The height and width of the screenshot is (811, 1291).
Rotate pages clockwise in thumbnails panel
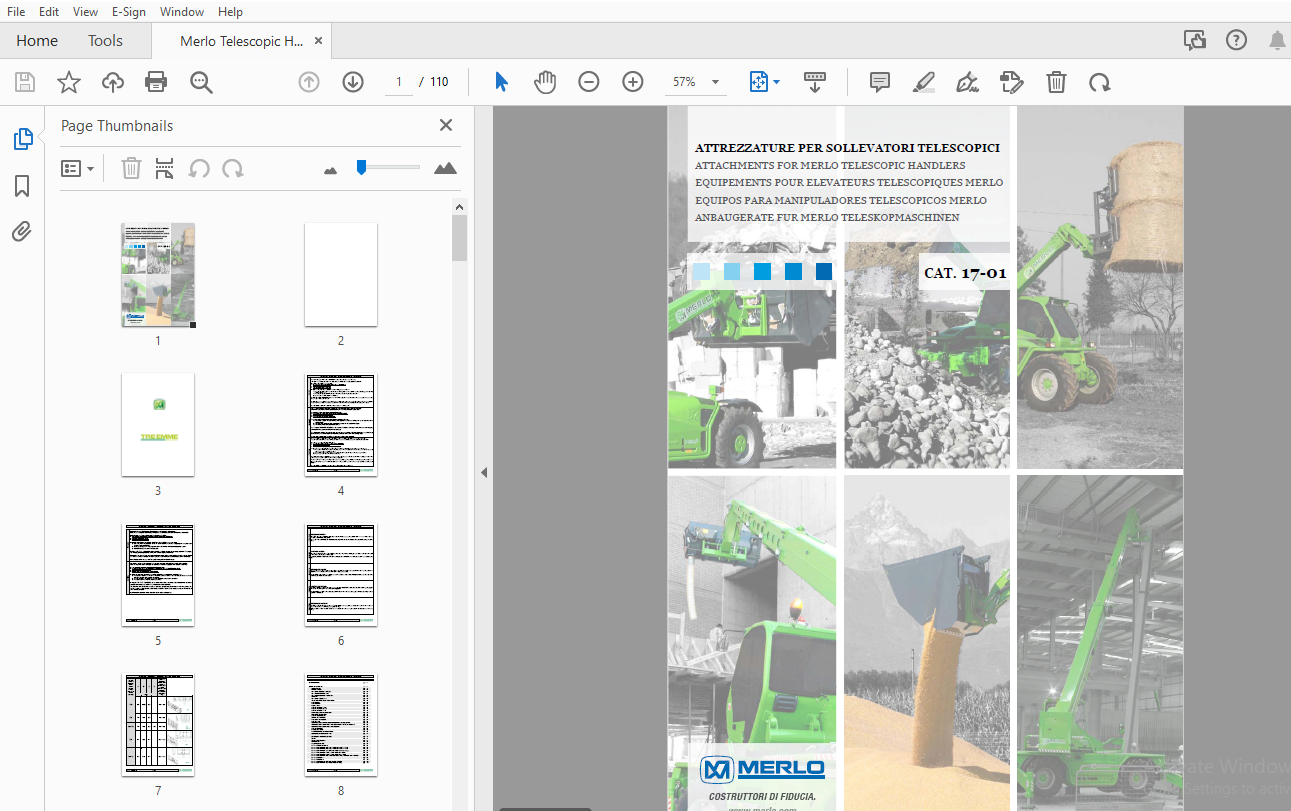pos(233,169)
